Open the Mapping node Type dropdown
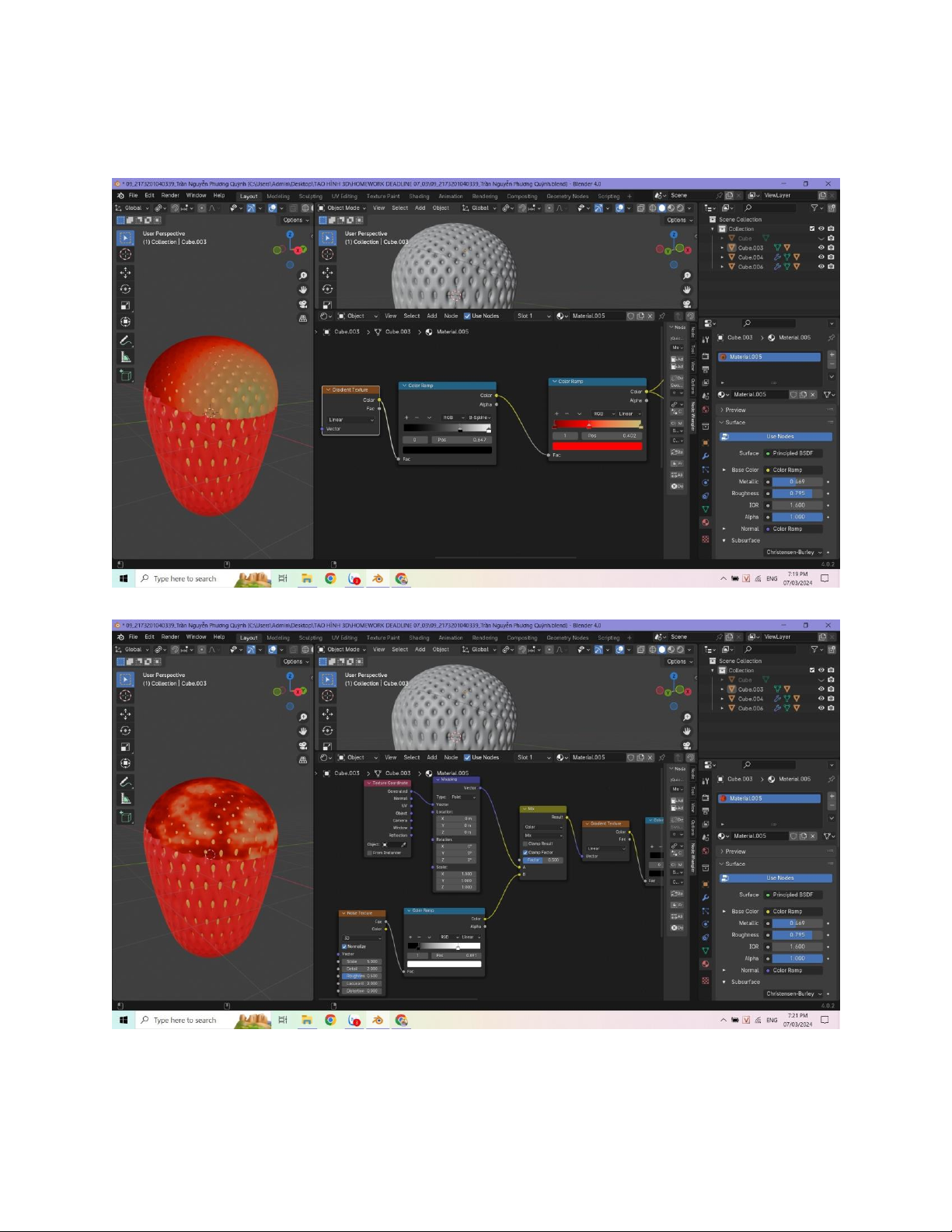 (465, 797)
